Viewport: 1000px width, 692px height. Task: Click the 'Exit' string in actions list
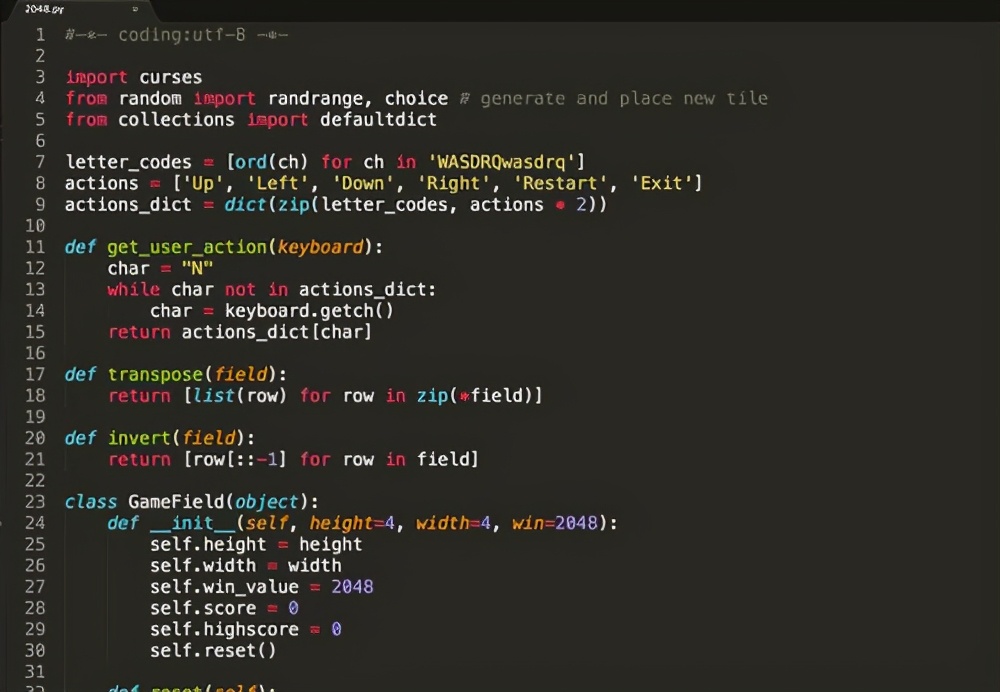point(661,183)
